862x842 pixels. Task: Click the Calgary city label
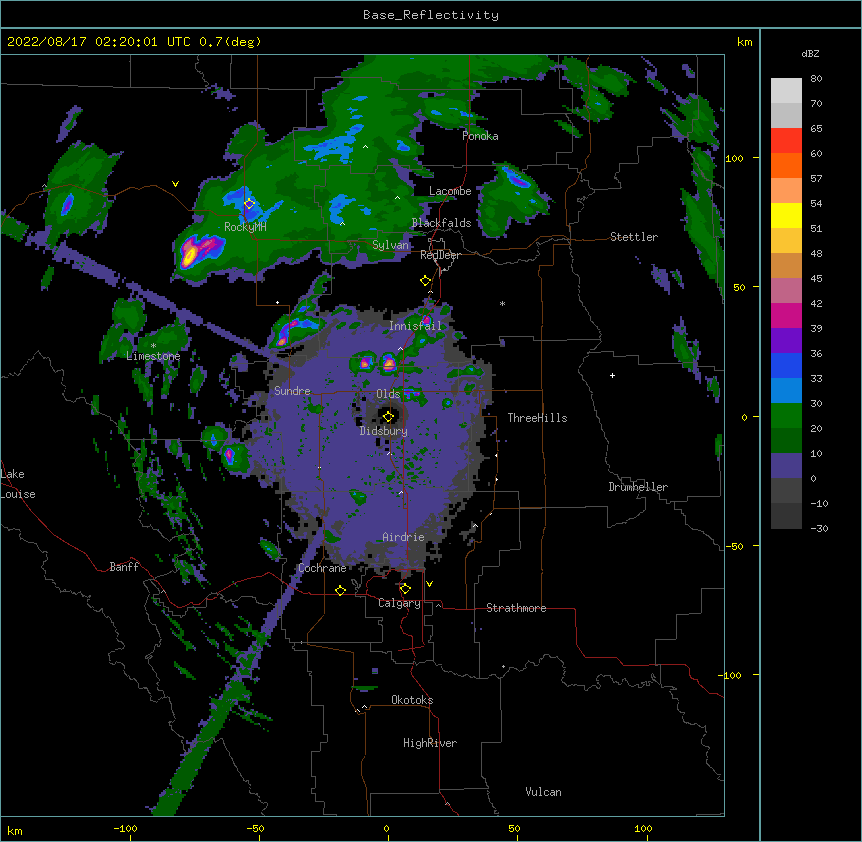(x=399, y=603)
